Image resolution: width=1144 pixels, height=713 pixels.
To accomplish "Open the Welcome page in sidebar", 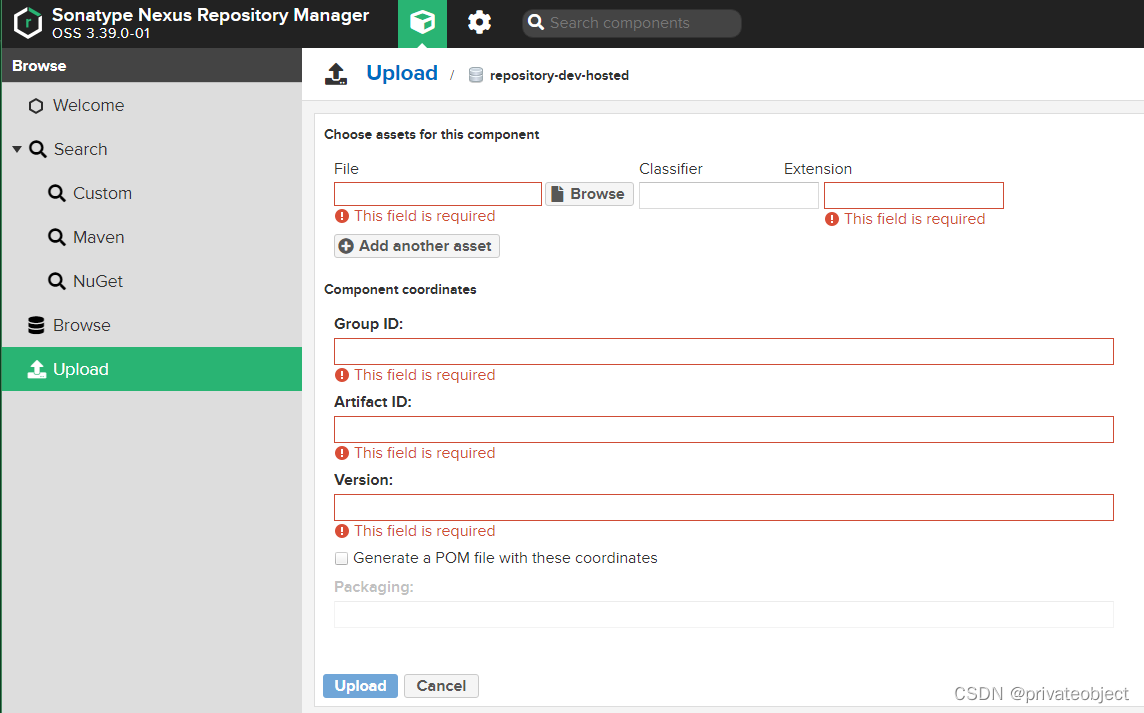I will click(x=152, y=105).
